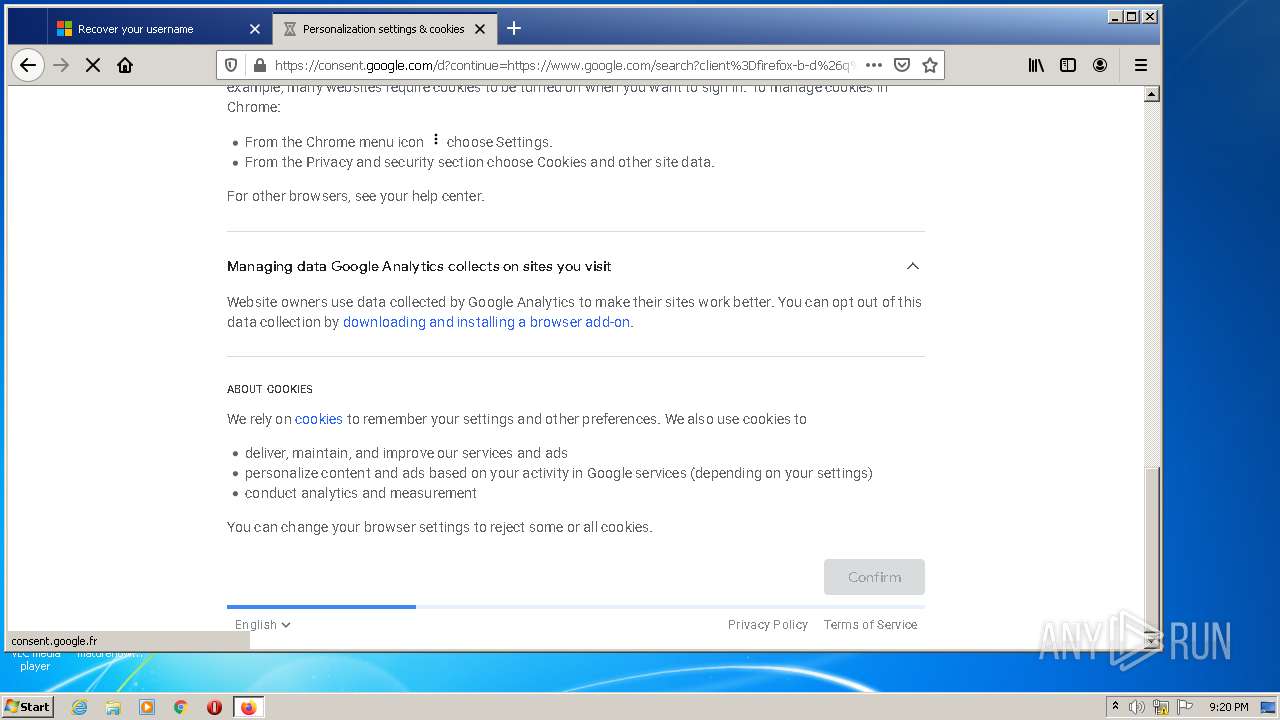Open a new tab
The height and width of the screenshot is (720, 1280).
[514, 28]
